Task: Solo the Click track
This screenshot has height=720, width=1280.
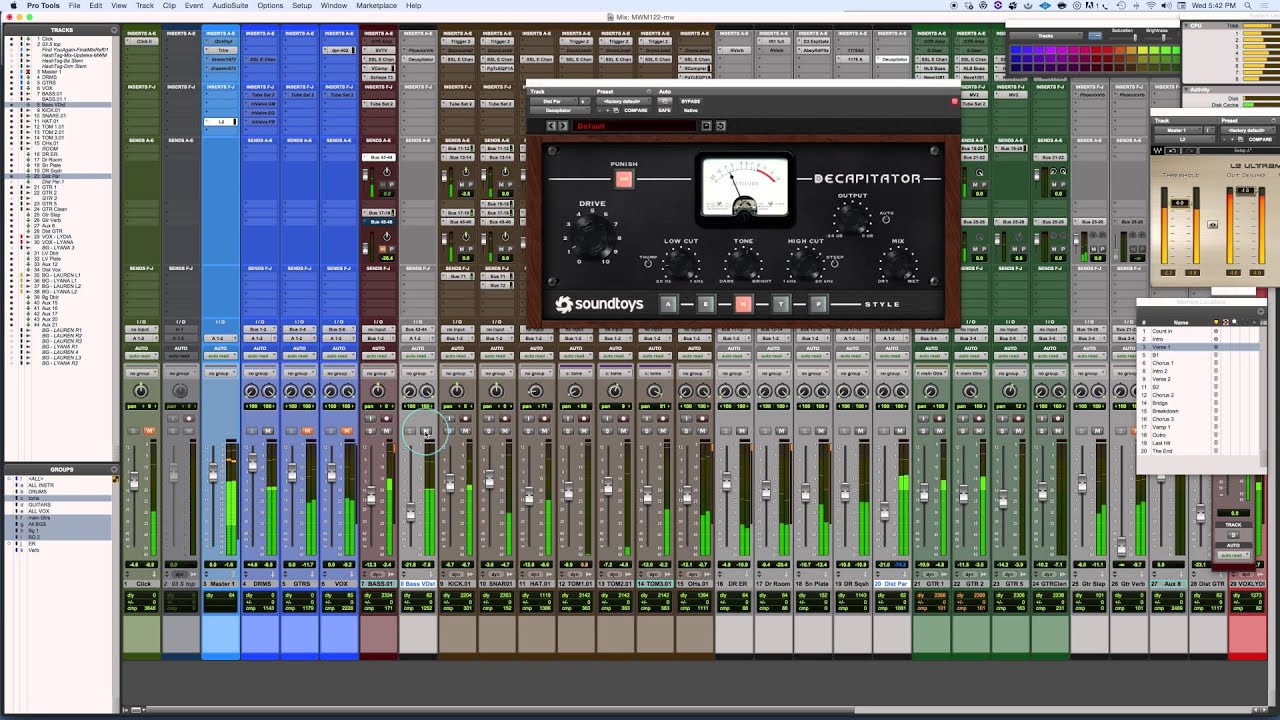Action: (133, 431)
